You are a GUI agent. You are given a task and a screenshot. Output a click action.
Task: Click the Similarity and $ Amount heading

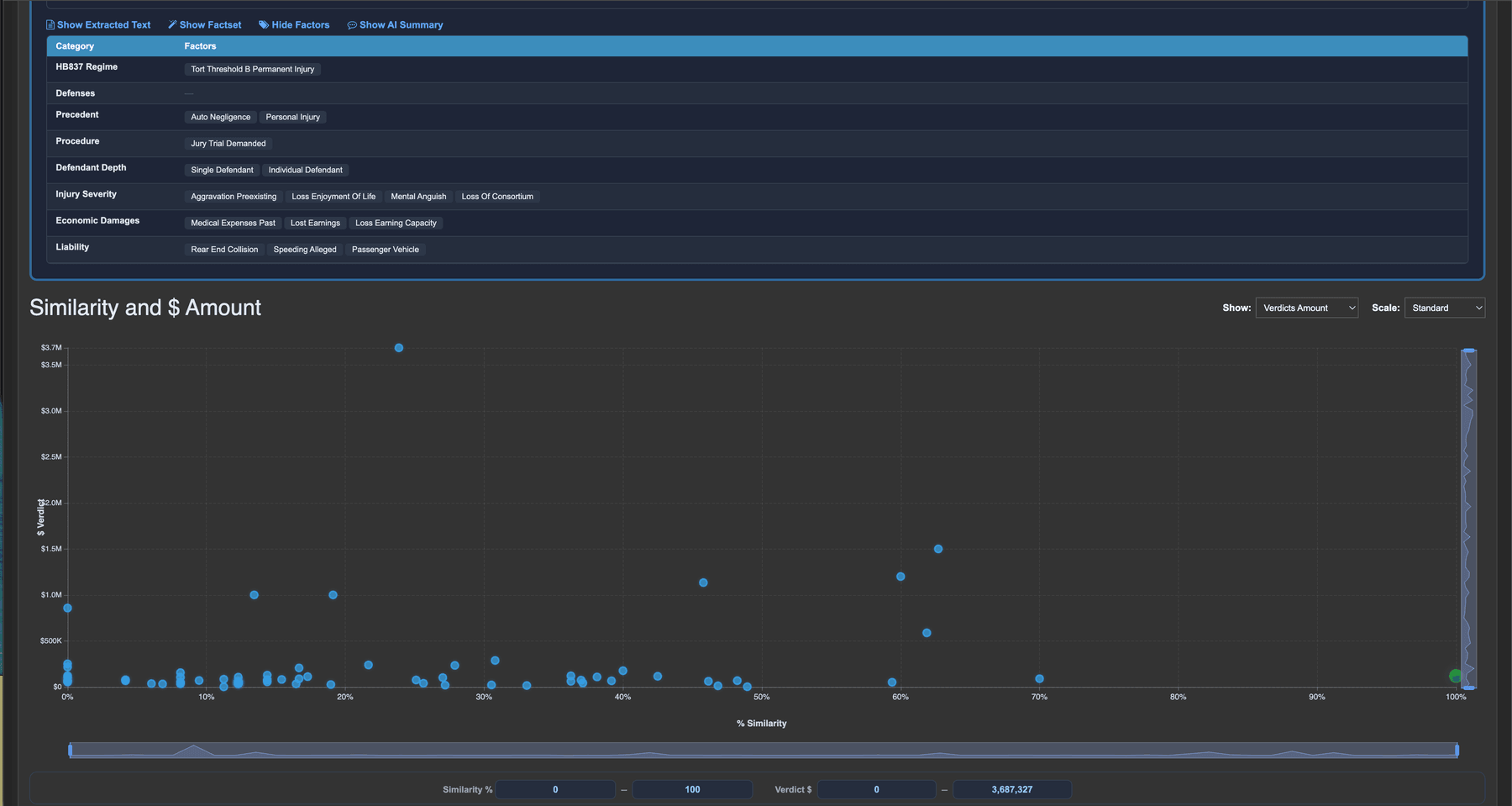pyautogui.click(x=145, y=308)
